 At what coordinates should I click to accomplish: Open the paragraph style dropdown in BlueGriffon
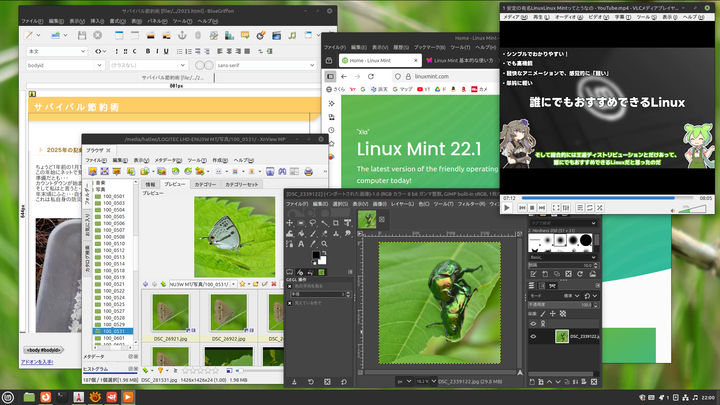(56, 51)
